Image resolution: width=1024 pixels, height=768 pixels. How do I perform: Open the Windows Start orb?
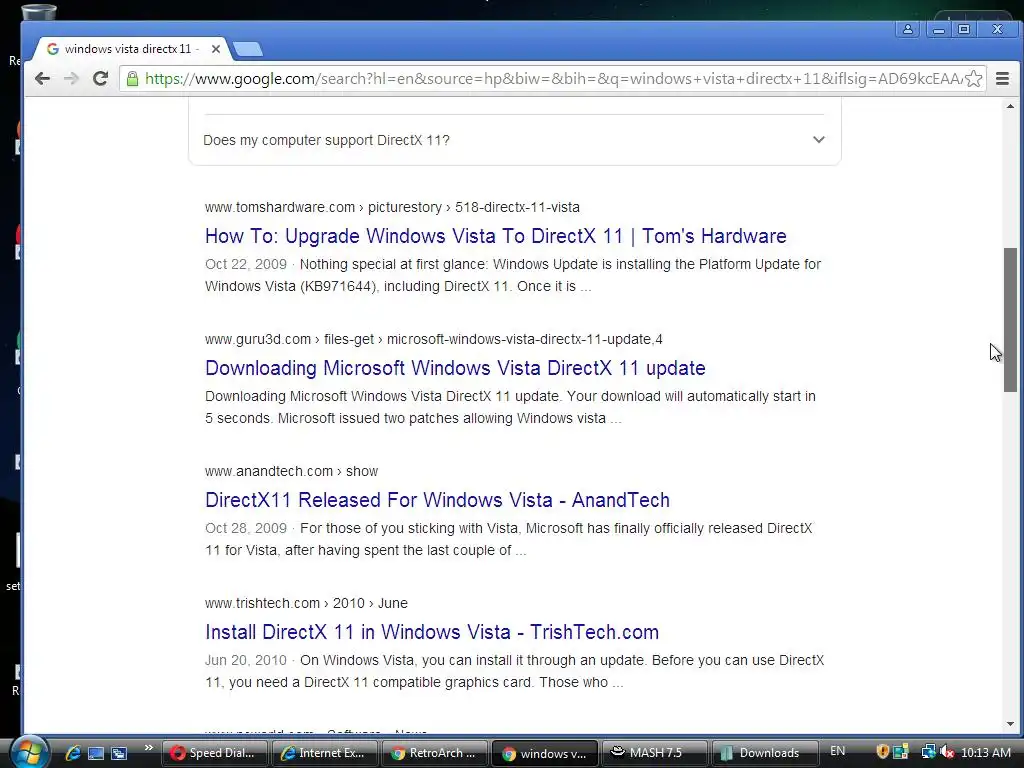(x=28, y=752)
